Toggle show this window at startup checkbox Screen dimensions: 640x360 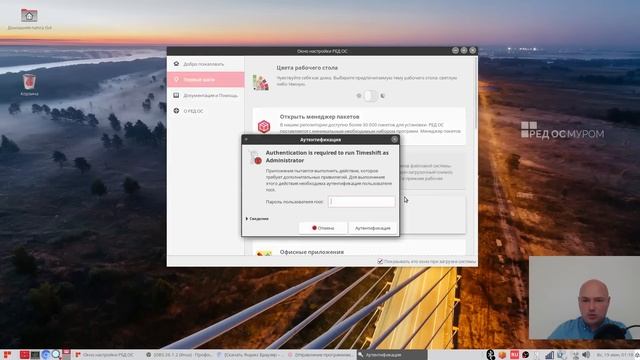point(380,261)
